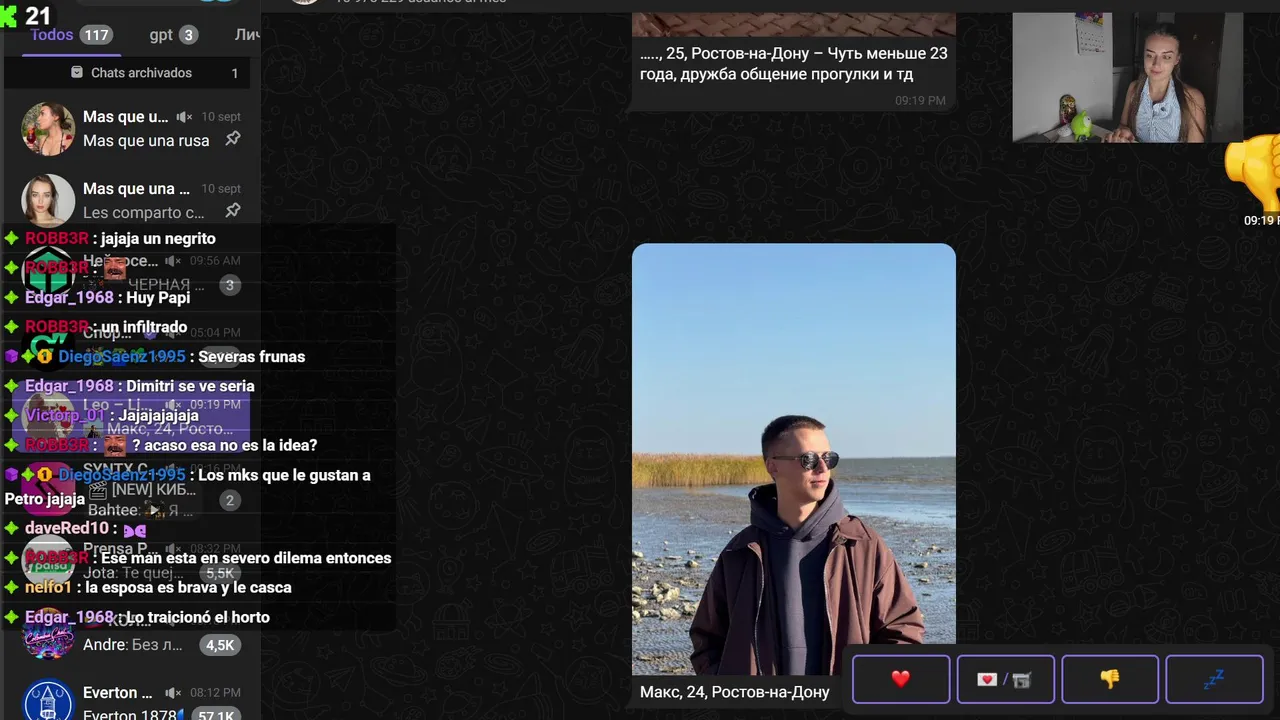Click the avatar of the Les comparto chat
Viewport: 1280px width, 720px height.
48,200
